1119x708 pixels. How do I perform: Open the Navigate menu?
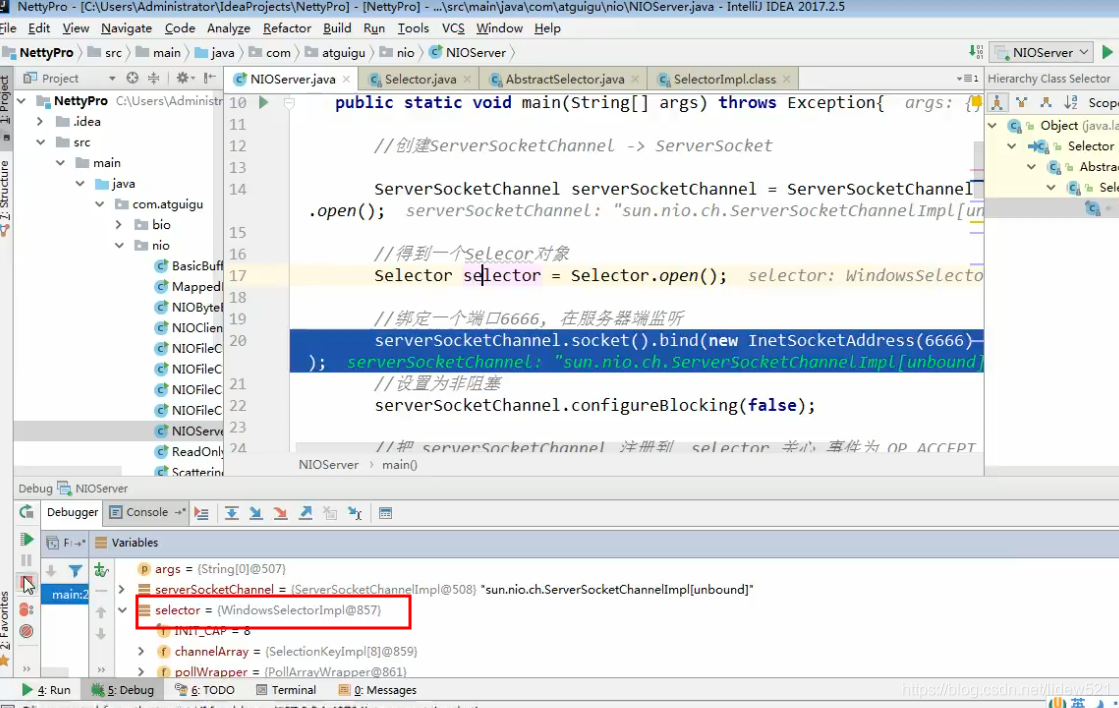[x=126, y=29]
